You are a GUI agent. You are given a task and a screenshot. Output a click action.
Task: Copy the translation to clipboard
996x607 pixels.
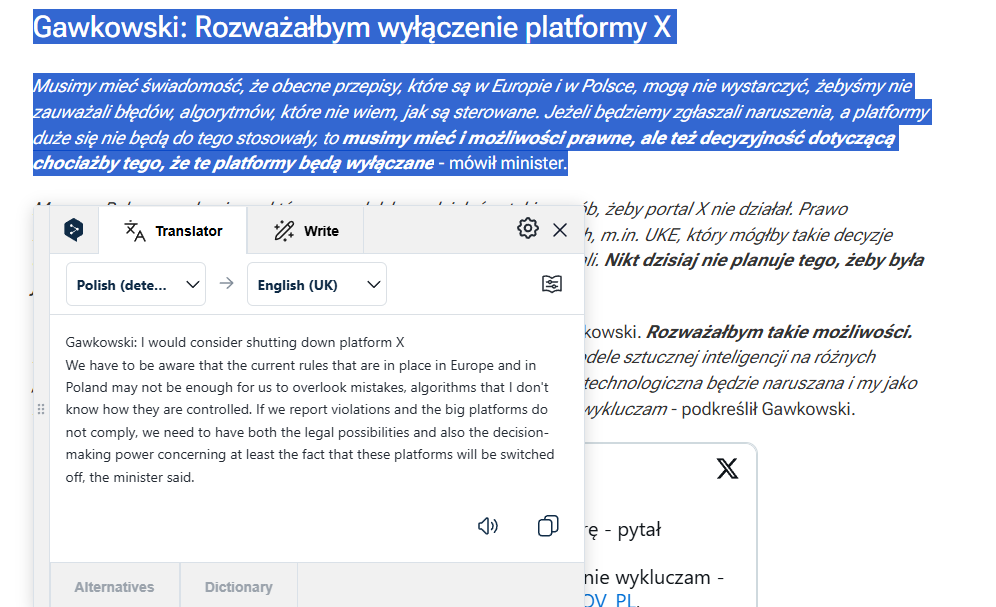[548, 526]
